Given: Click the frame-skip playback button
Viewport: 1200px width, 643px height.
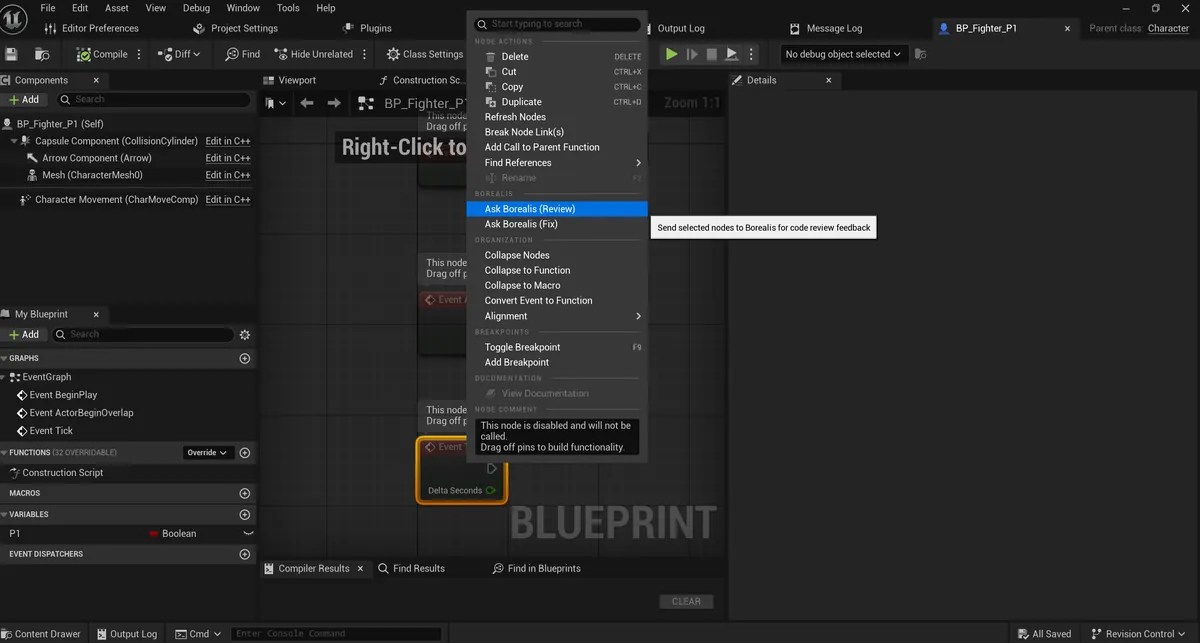Looking at the screenshot, I should click(692, 54).
